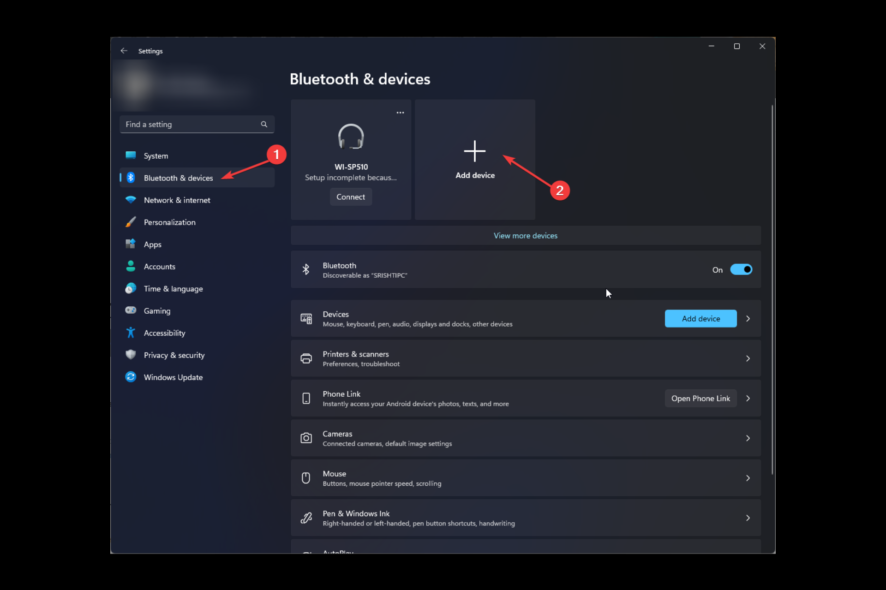Click the Time & language label
Image resolution: width=886 pixels, height=590 pixels.
[x=173, y=289]
